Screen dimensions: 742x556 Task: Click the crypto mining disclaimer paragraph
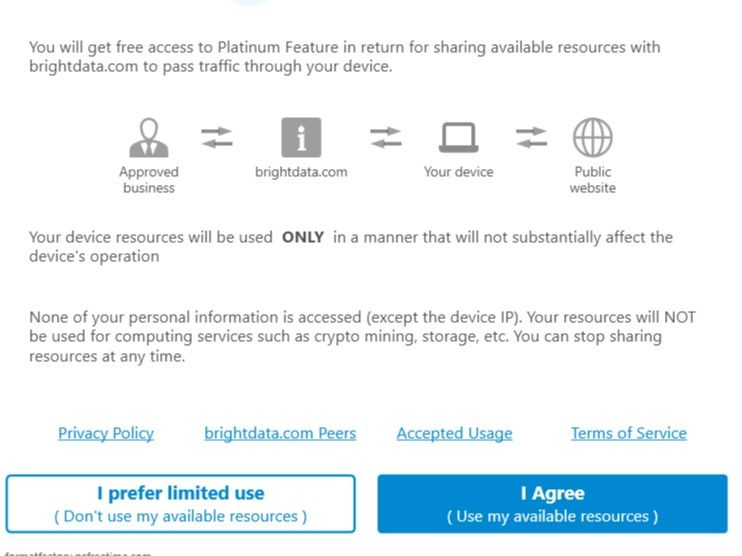click(x=362, y=336)
